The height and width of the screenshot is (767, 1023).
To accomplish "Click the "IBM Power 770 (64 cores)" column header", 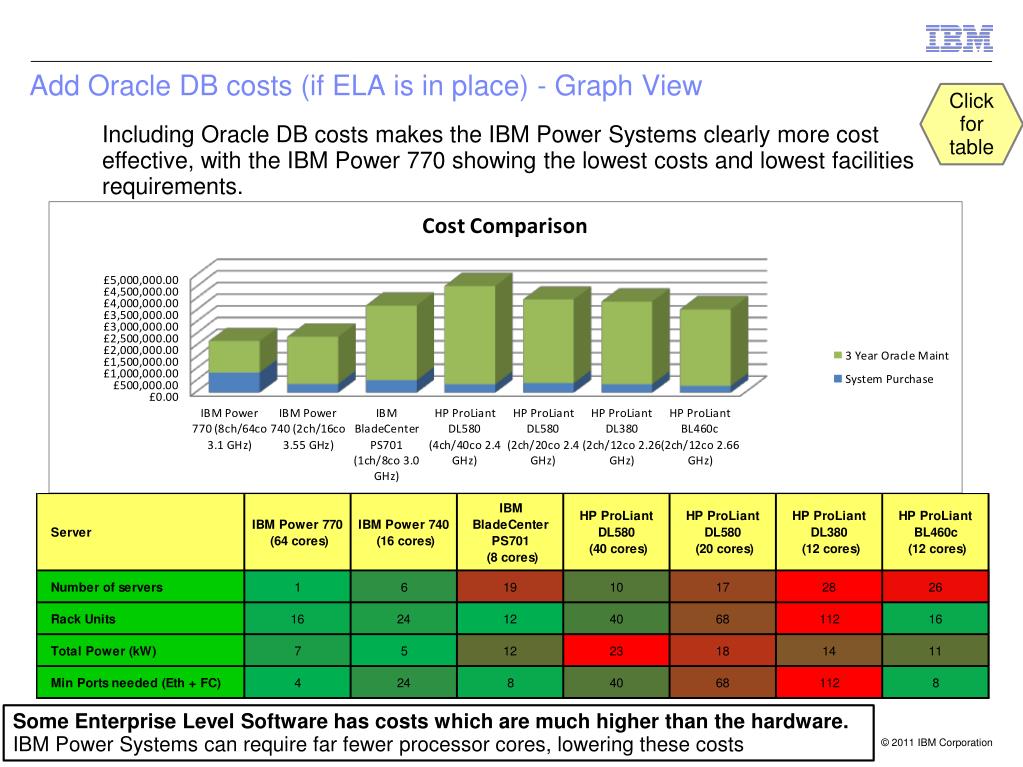I will tap(298, 532).
